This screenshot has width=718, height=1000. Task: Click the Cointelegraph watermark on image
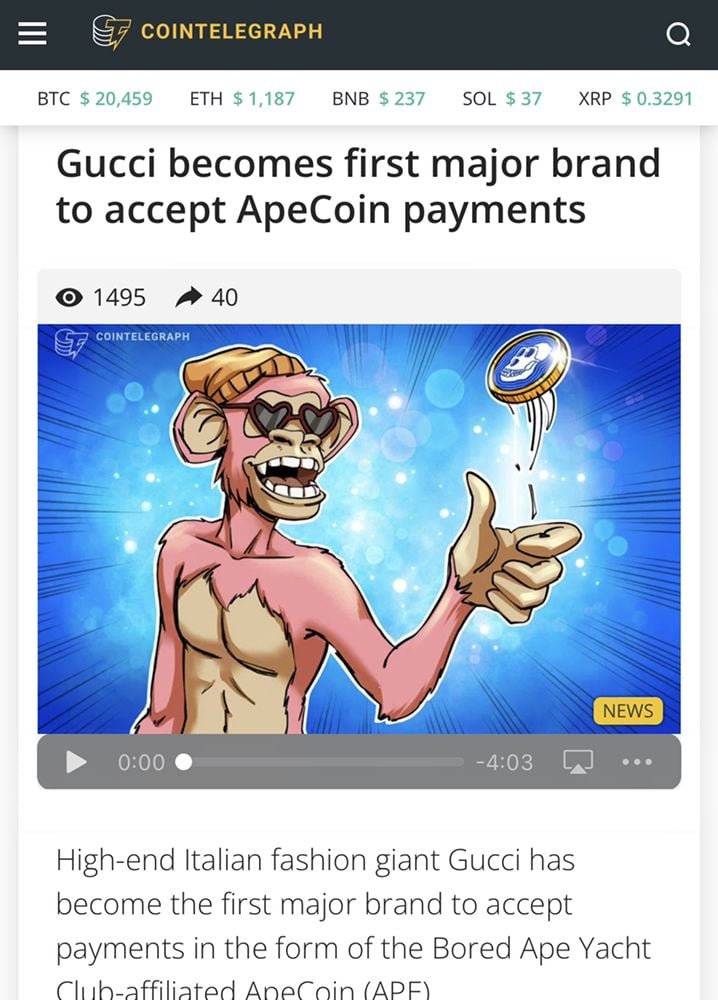coord(122,342)
